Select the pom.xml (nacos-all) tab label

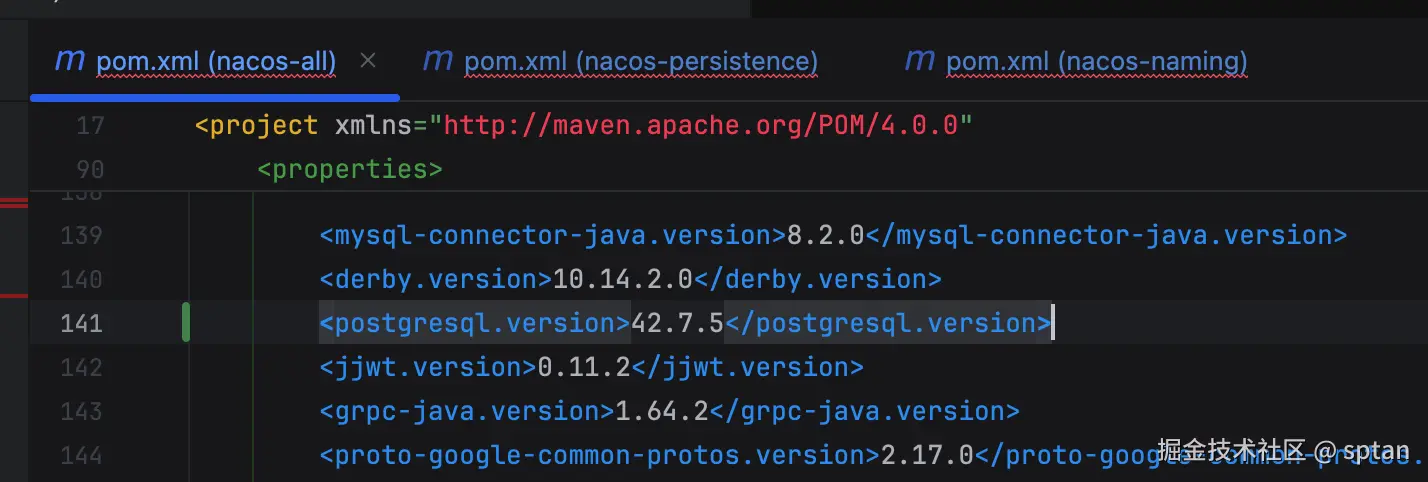216,62
